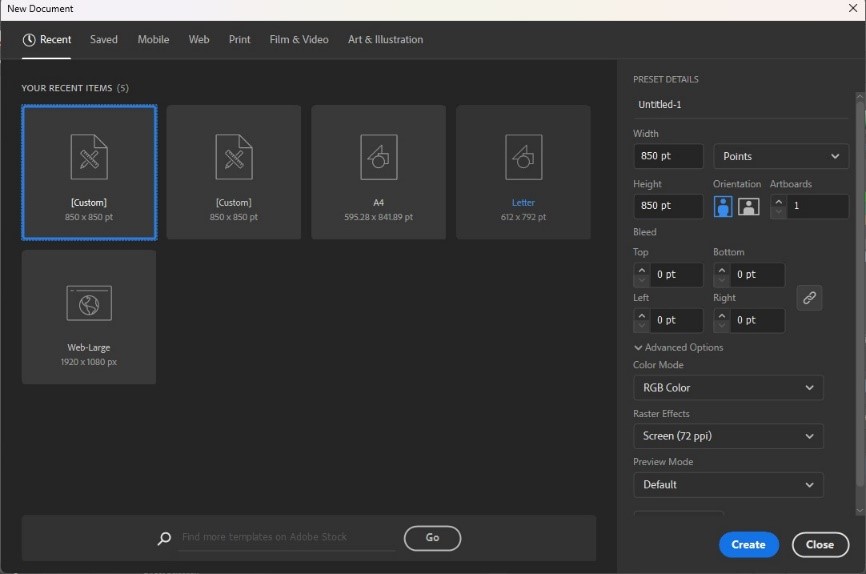Select the second Custom 850 x 850 preset
Viewport: 866px width, 574px height.
pyautogui.click(x=234, y=172)
